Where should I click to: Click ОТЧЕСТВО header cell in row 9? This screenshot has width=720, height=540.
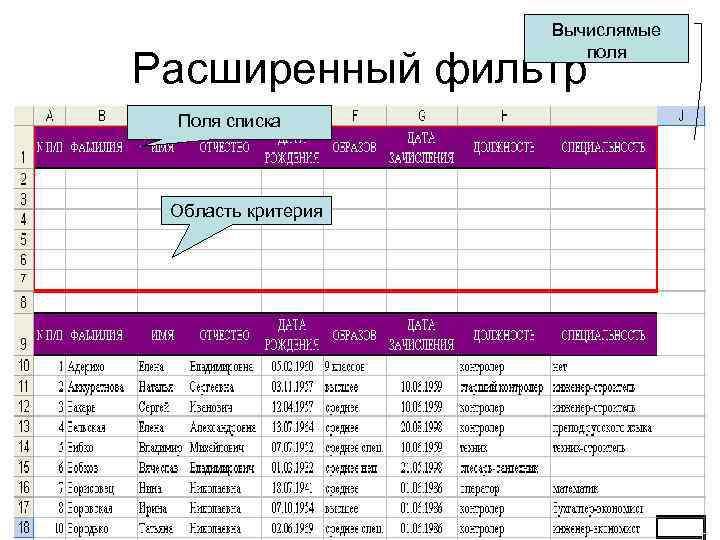[x=225, y=335]
